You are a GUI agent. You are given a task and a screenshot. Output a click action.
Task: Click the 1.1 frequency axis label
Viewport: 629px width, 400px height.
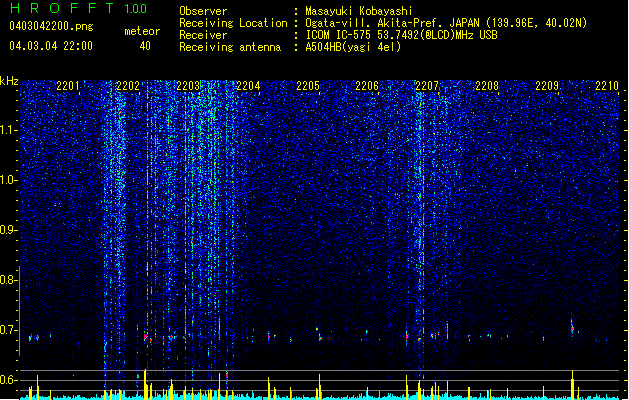[9, 130]
